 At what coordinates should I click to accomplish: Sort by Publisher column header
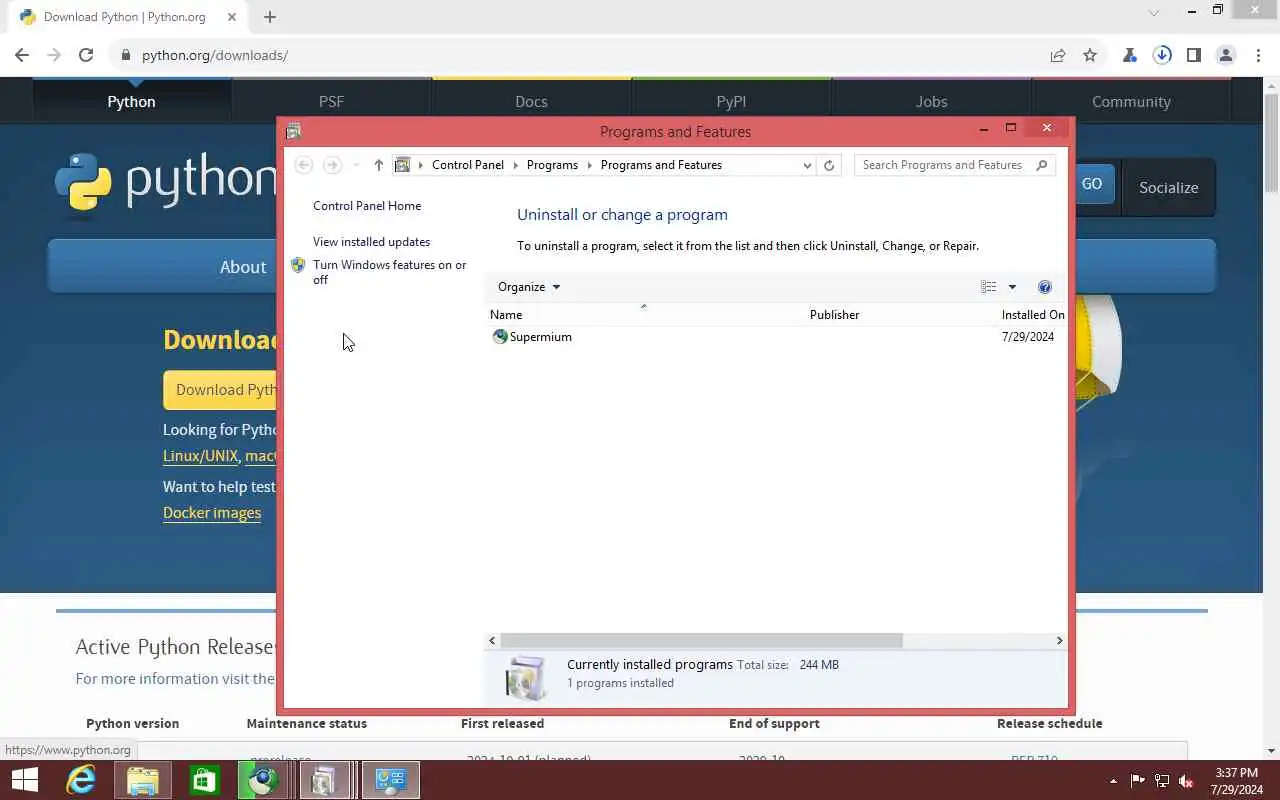[x=901, y=315]
